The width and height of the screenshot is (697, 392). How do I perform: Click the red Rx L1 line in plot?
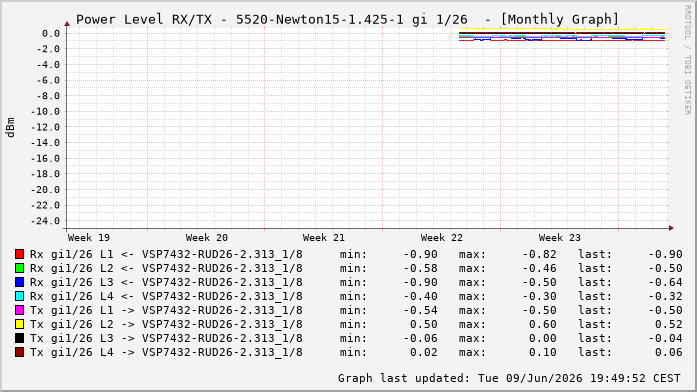tap(562, 40)
